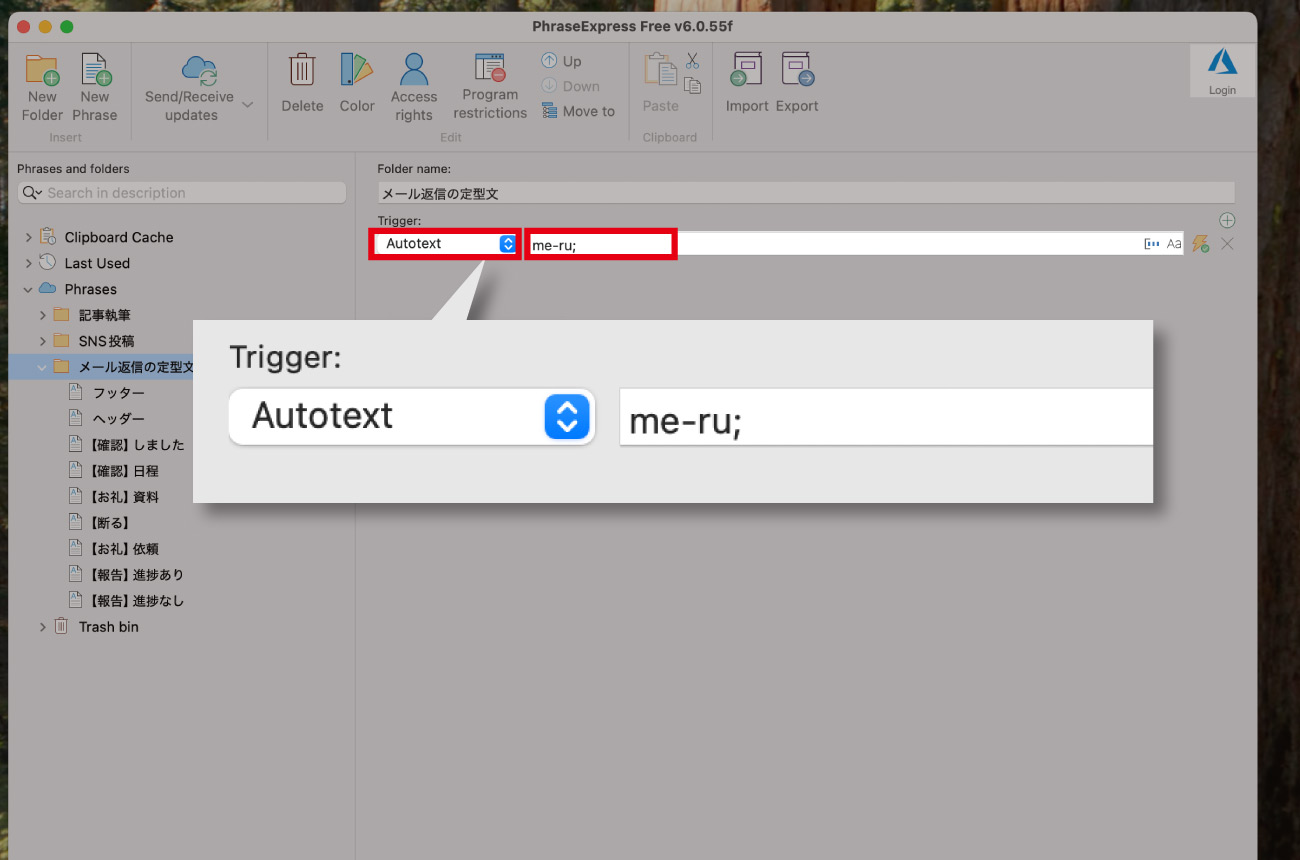
Task: Click the bracket icon in the trigger field
Action: point(1152,244)
